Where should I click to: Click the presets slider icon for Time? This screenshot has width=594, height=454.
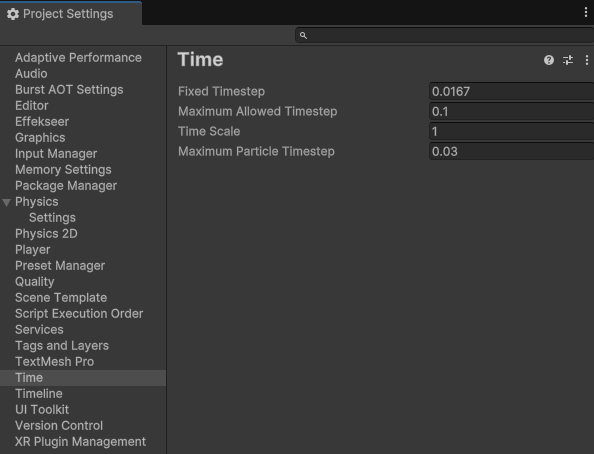click(567, 60)
